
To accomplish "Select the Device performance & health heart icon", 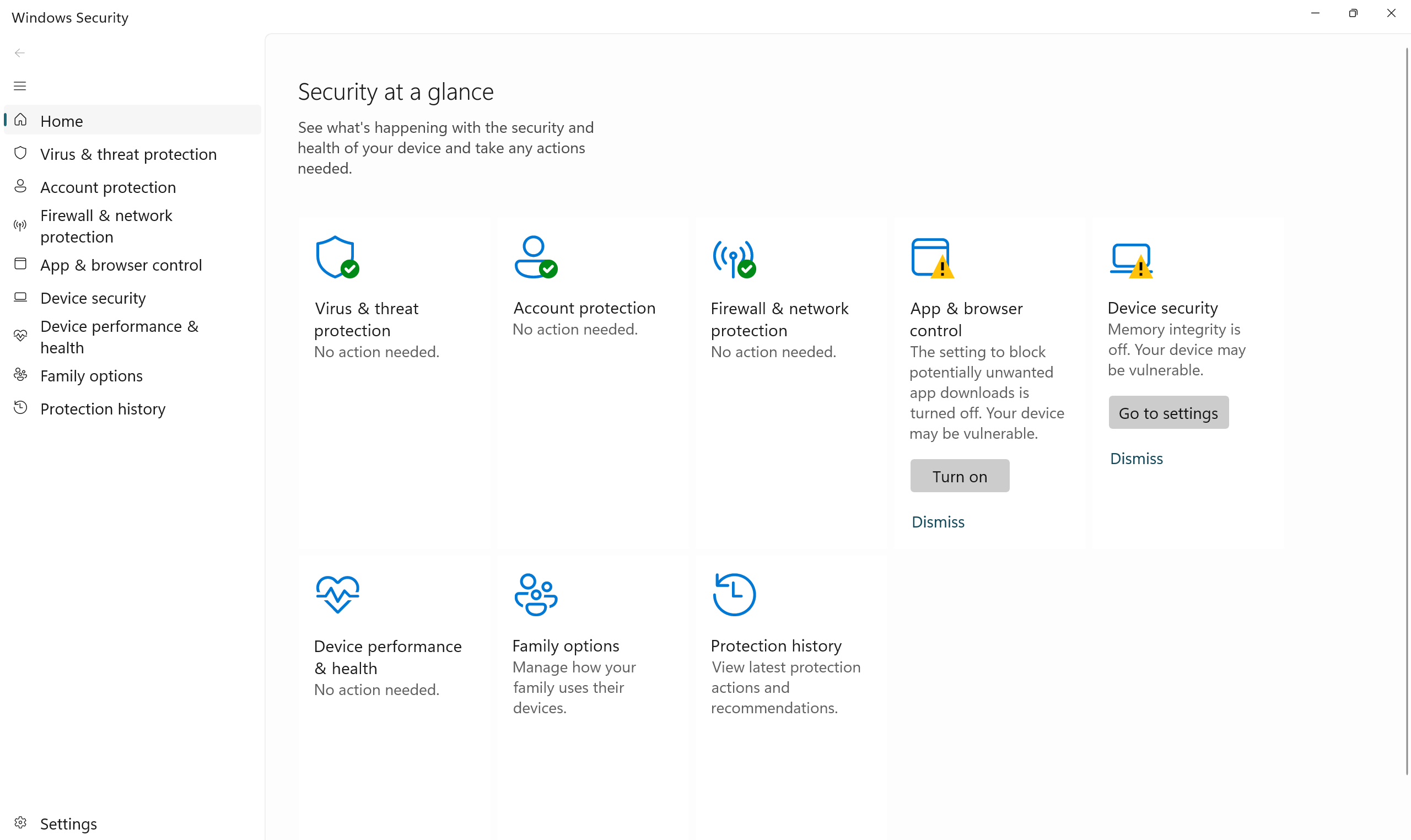I will pos(20,336).
